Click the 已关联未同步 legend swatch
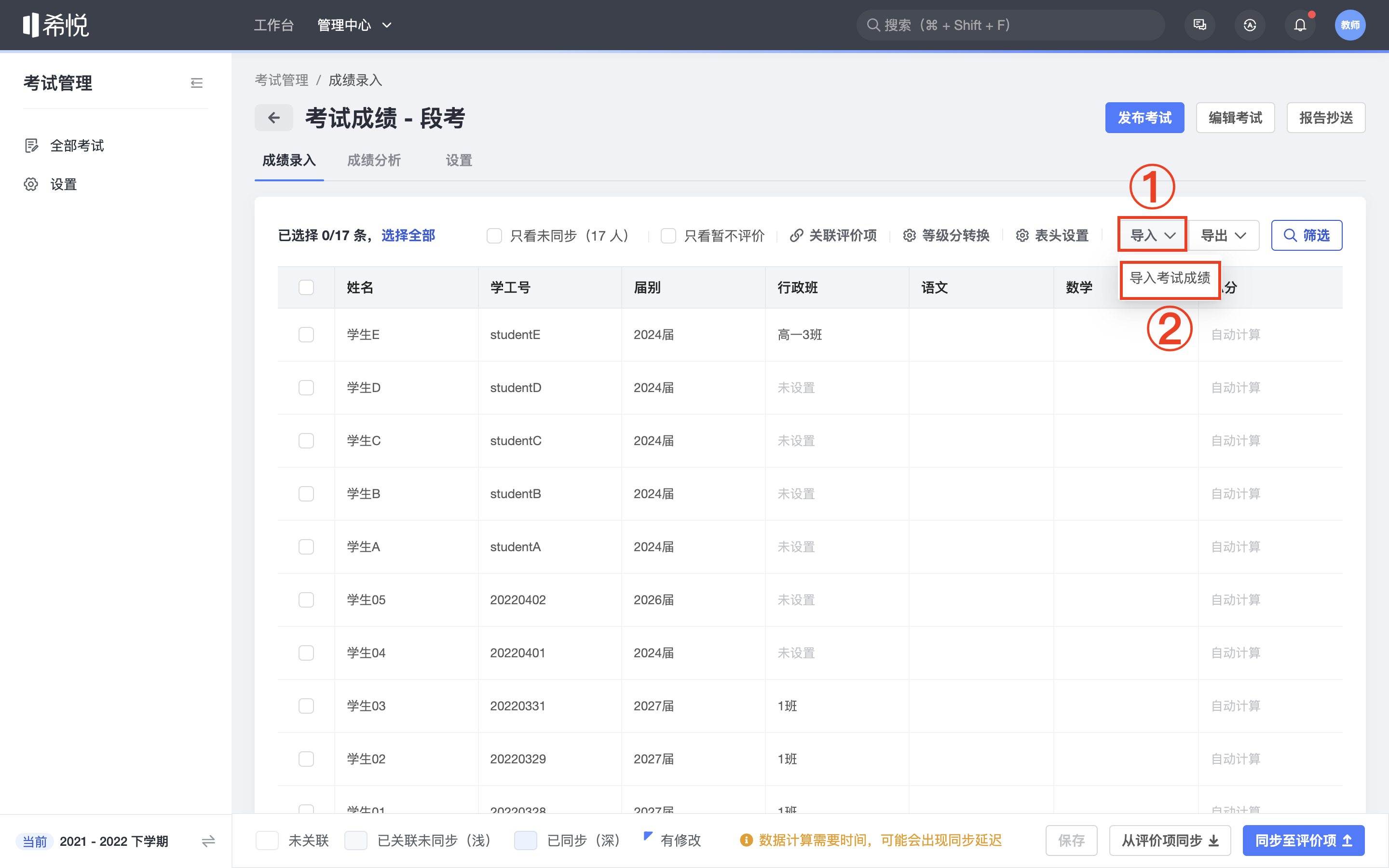The image size is (1389, 868). click(355, 841)
